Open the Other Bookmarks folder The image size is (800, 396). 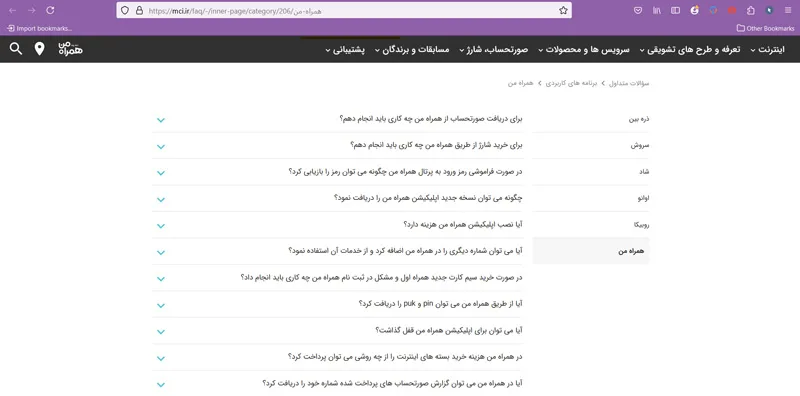pos(765,29)
